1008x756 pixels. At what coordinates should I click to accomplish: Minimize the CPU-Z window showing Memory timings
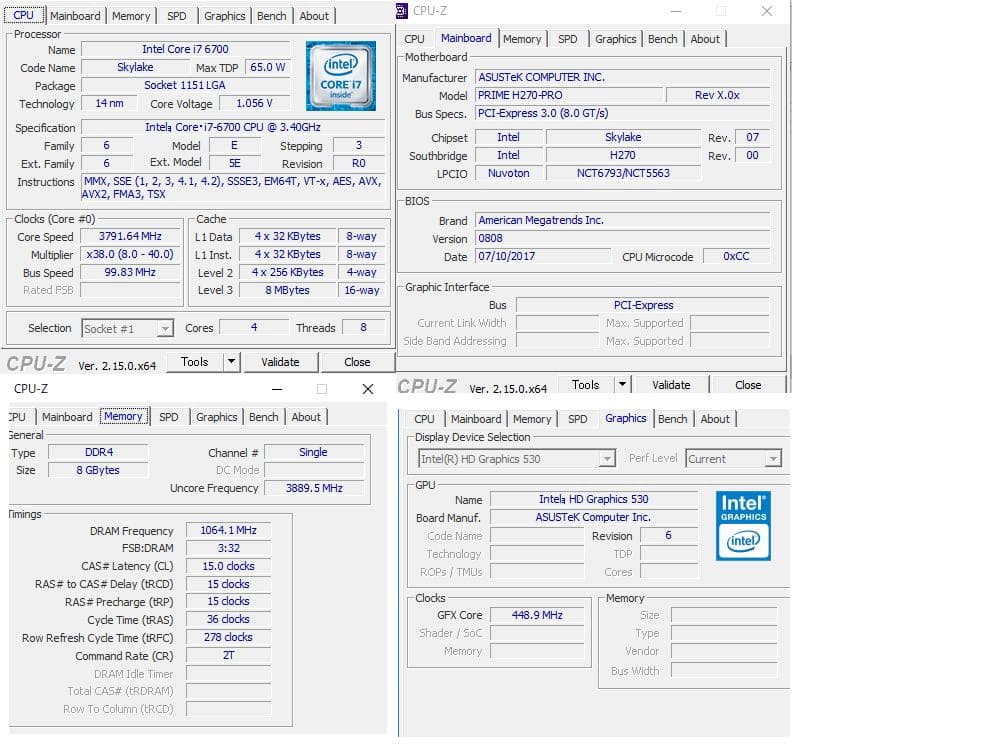click(277, 389)
